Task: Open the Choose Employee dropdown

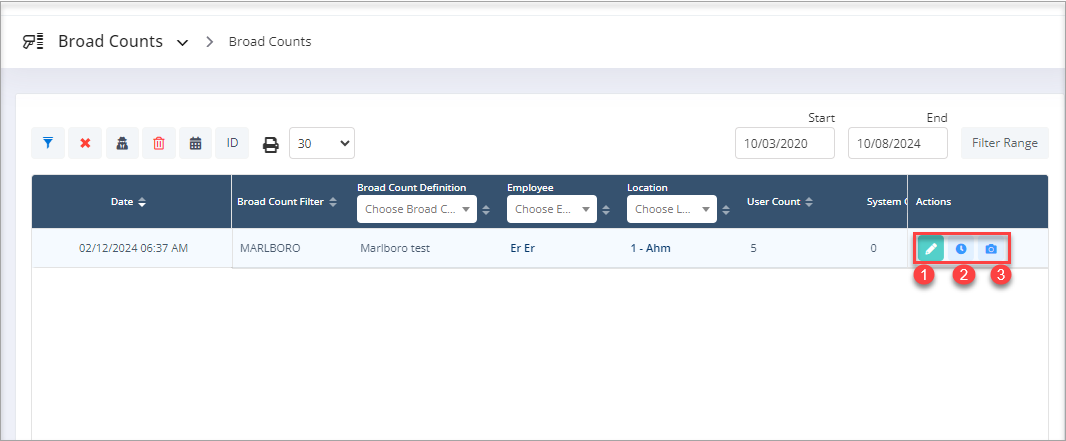Action: click(x=551, y=209)
